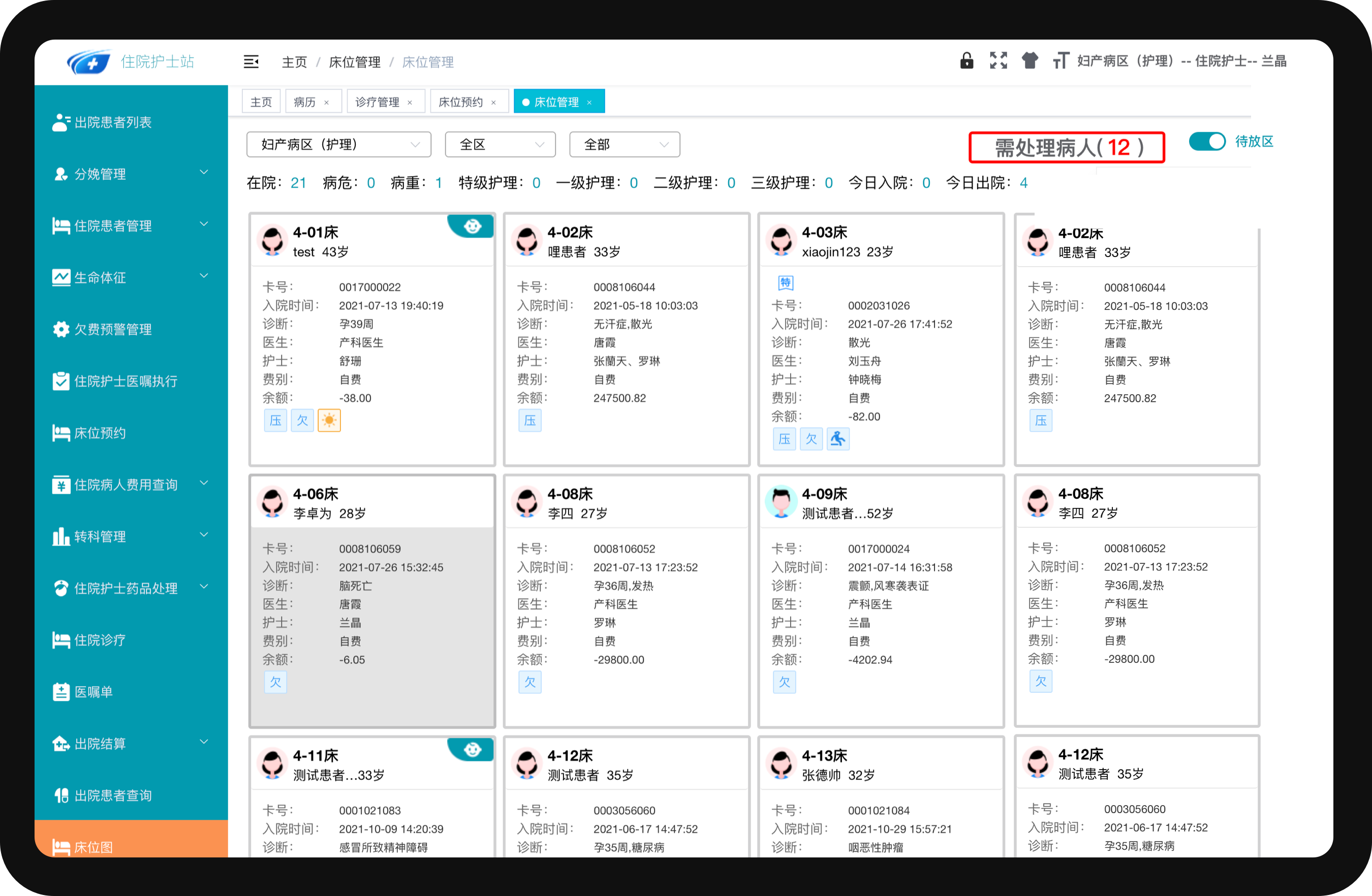Open the 全区 area dropdown
This screenshot has width=1372, height=896.
point(501,145)
